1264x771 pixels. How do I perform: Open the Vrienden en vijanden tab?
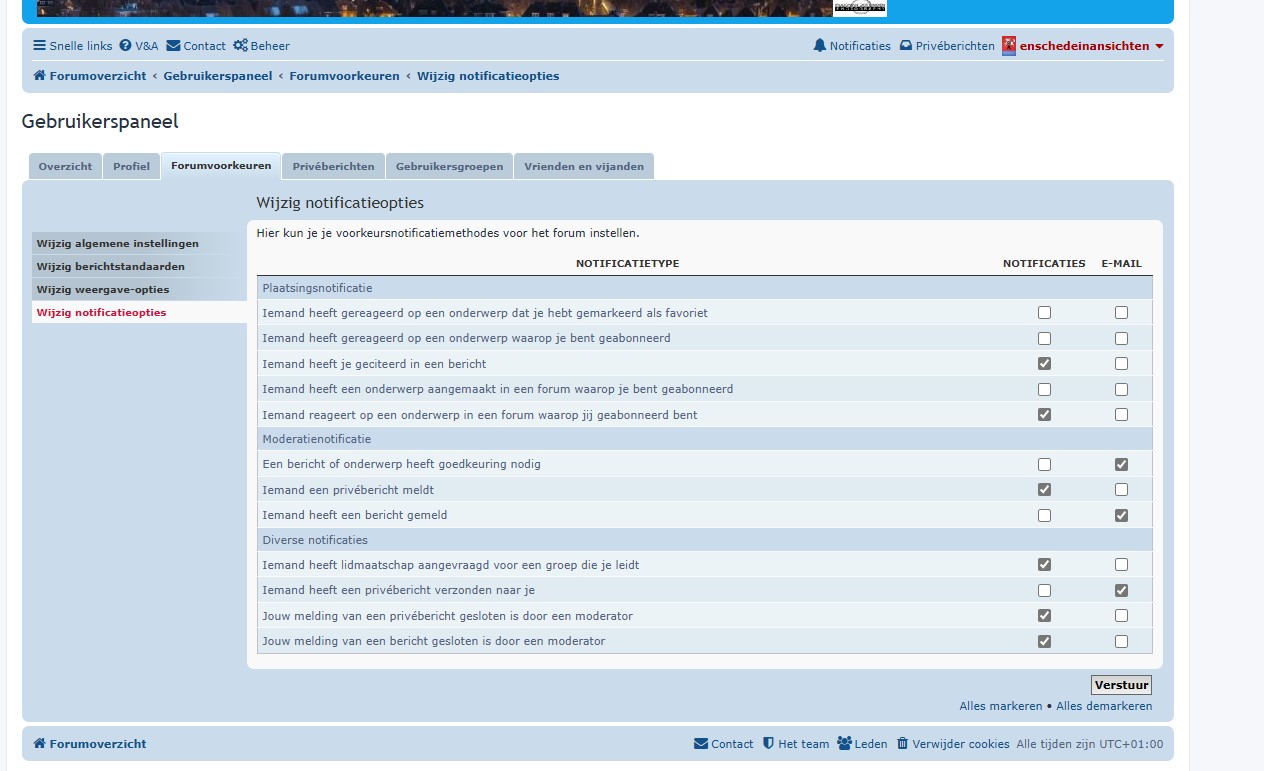coord(583,167)
